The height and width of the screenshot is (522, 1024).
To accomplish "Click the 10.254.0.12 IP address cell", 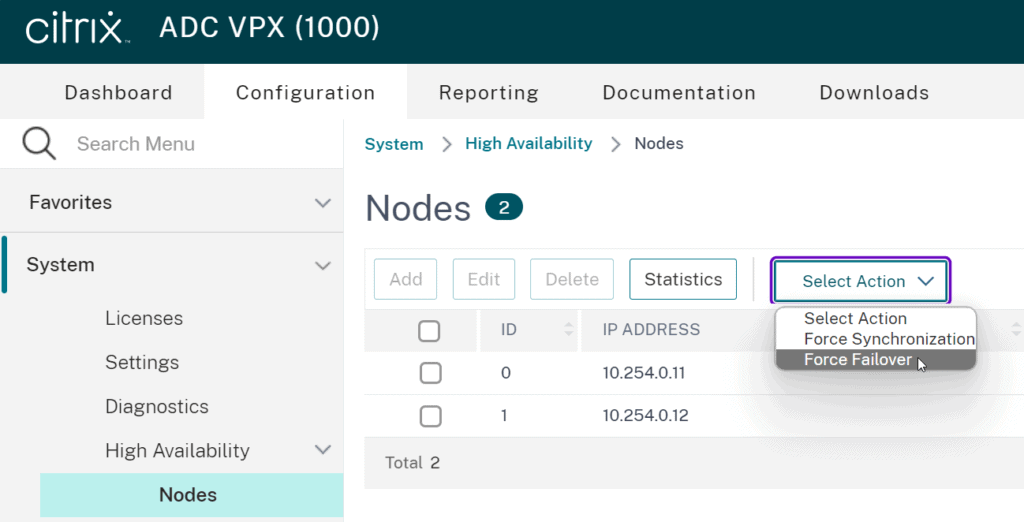I will tap(645, 416).
